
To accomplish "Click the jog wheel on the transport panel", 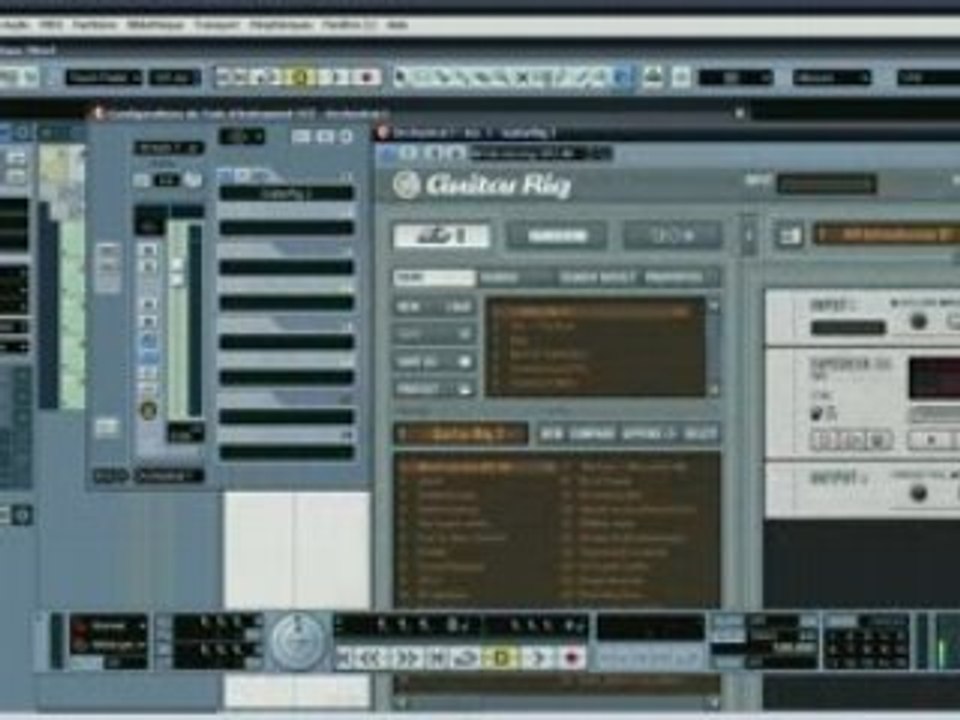I will click(298, 642).
